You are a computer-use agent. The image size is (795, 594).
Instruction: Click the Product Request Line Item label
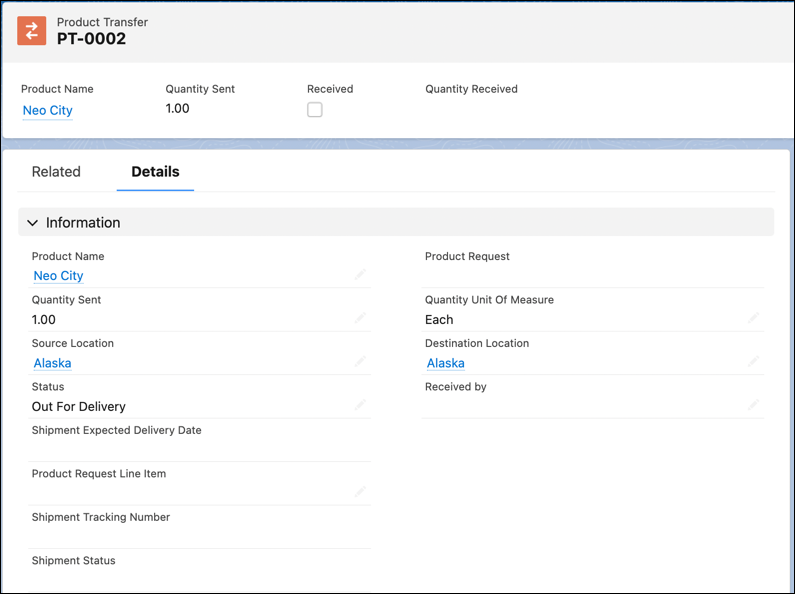(99, 473)
